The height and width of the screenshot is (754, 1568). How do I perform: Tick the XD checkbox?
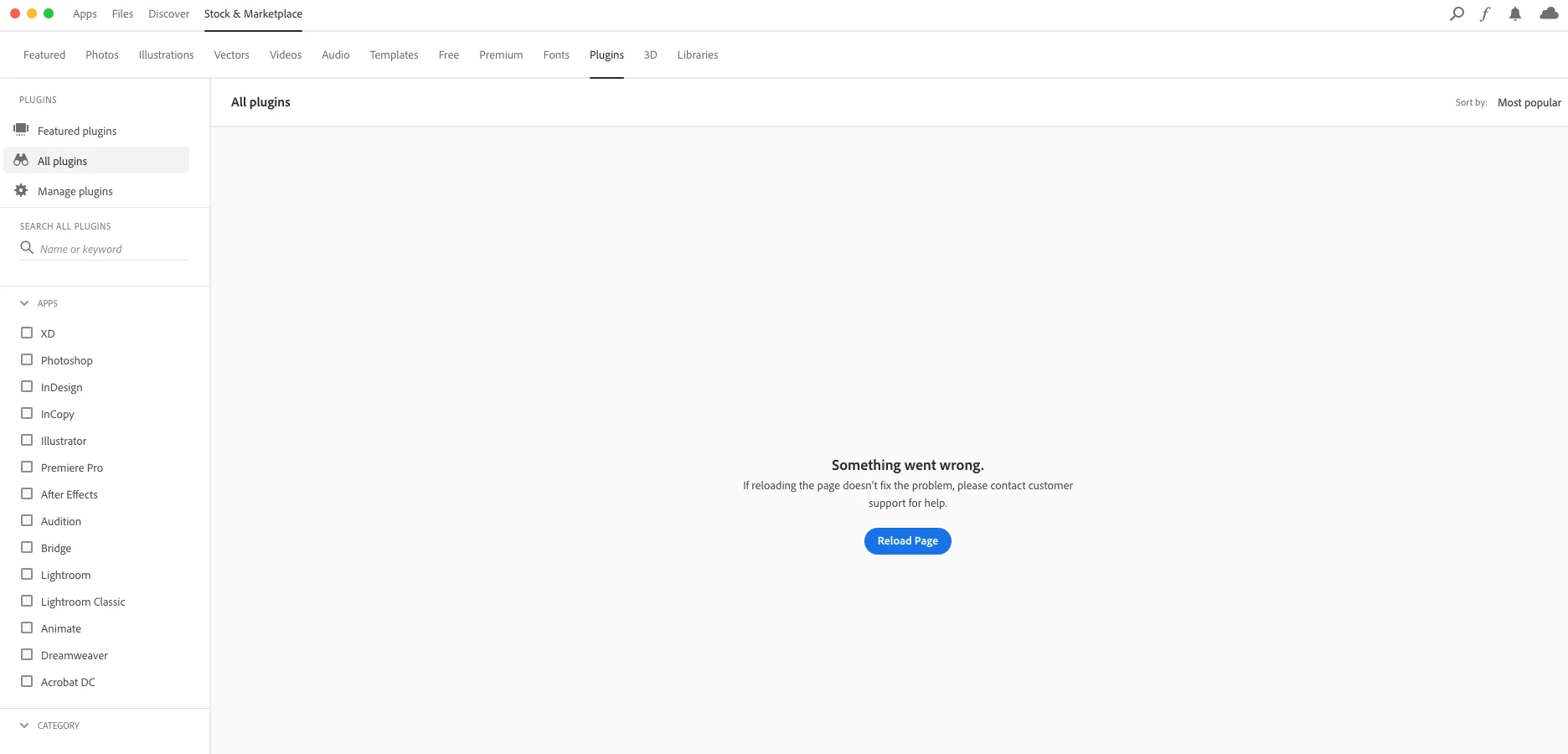(x=27, y=333)
